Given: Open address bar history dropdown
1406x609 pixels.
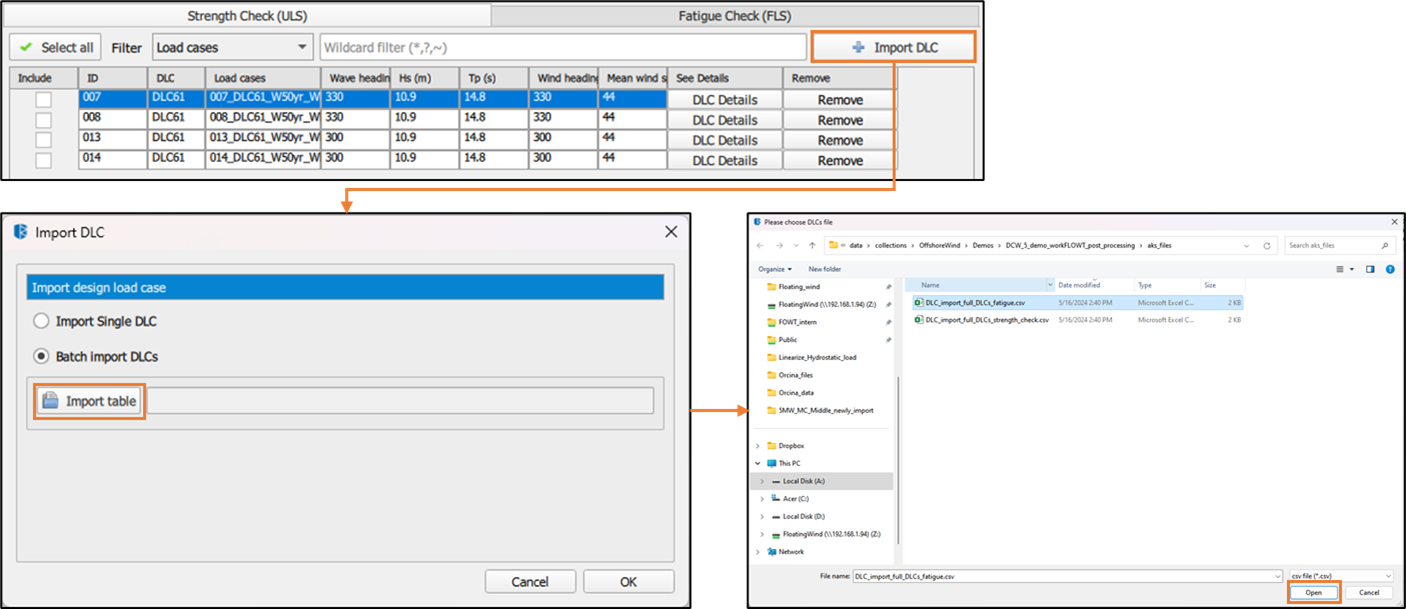Looking at the screenshot, I should click(x=1245, y=245).
